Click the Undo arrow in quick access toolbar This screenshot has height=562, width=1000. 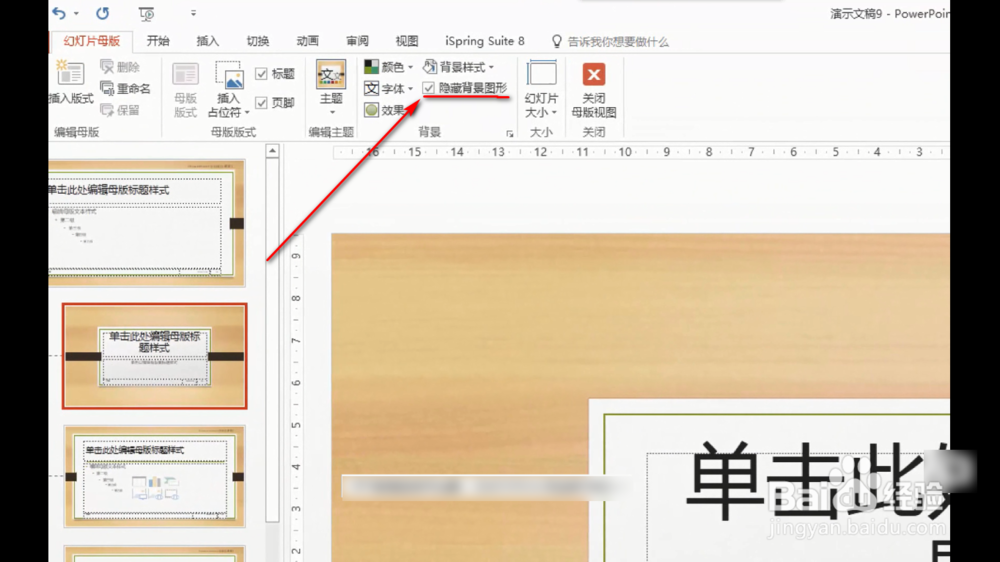pos(59,13)
